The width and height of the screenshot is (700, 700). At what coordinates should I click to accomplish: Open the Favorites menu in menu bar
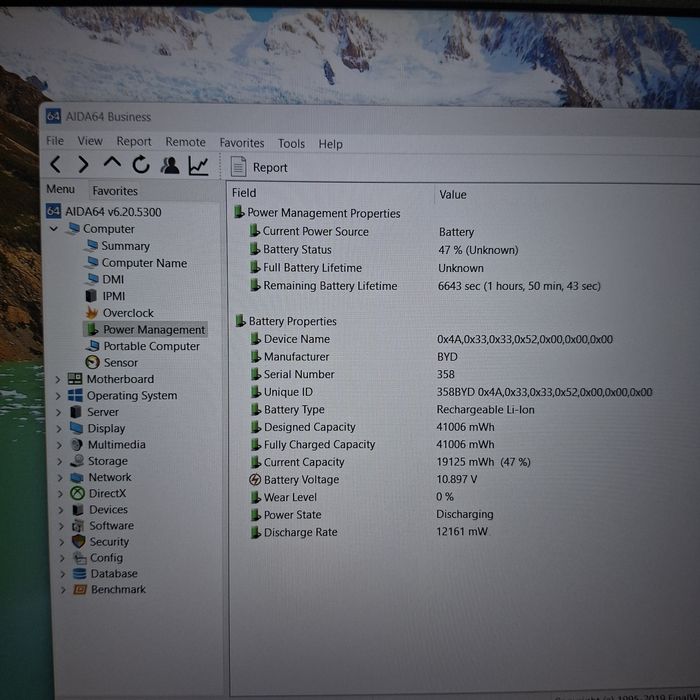click(242, 143)
